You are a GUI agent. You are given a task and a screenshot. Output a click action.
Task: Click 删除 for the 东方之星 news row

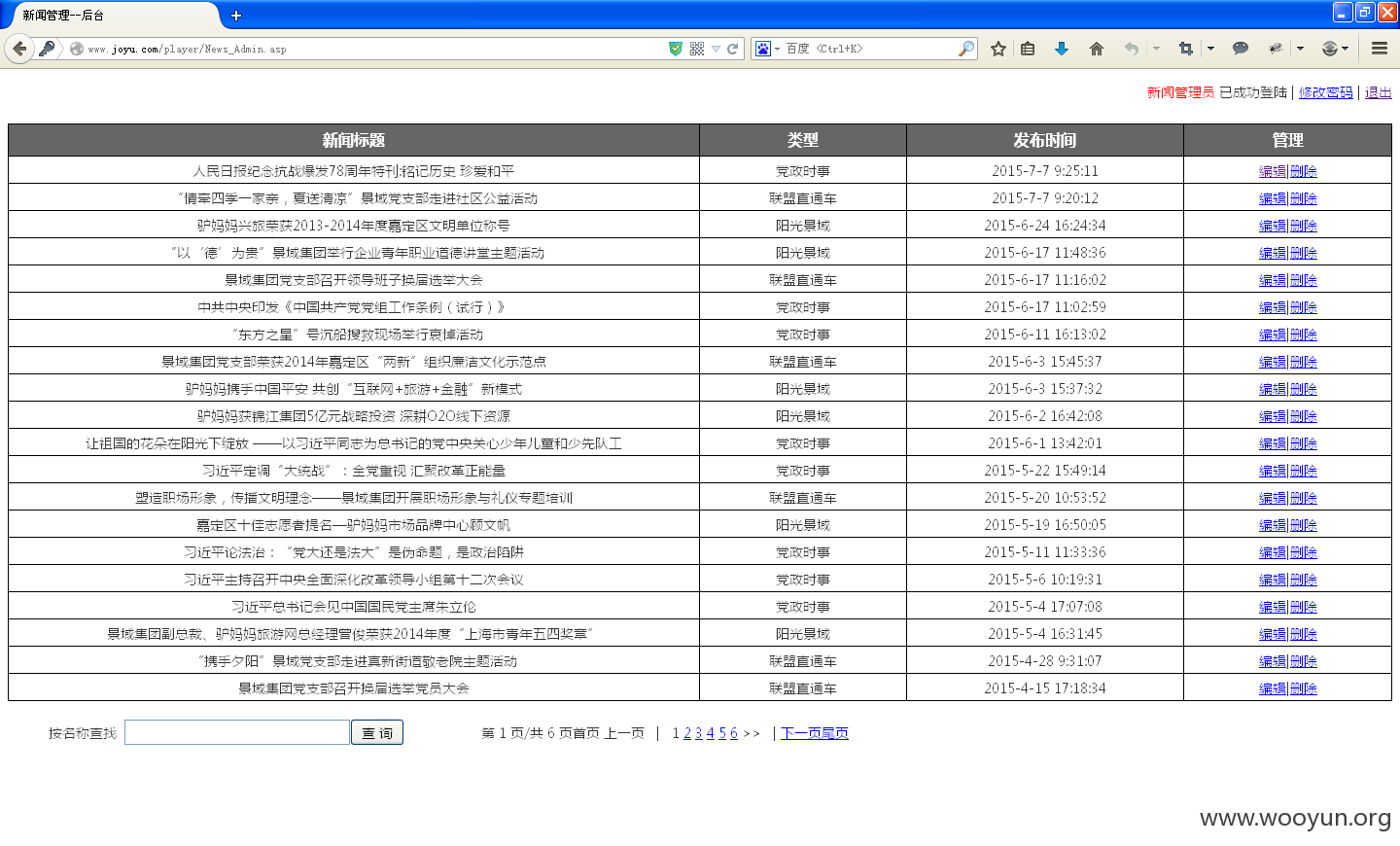coord(1304,335)
